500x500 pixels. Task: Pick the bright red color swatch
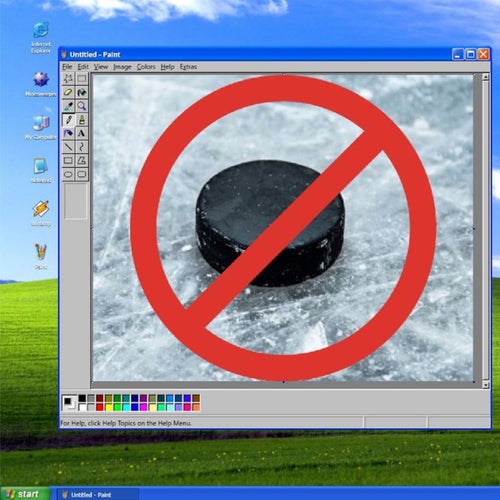click(x=100, y=407)
